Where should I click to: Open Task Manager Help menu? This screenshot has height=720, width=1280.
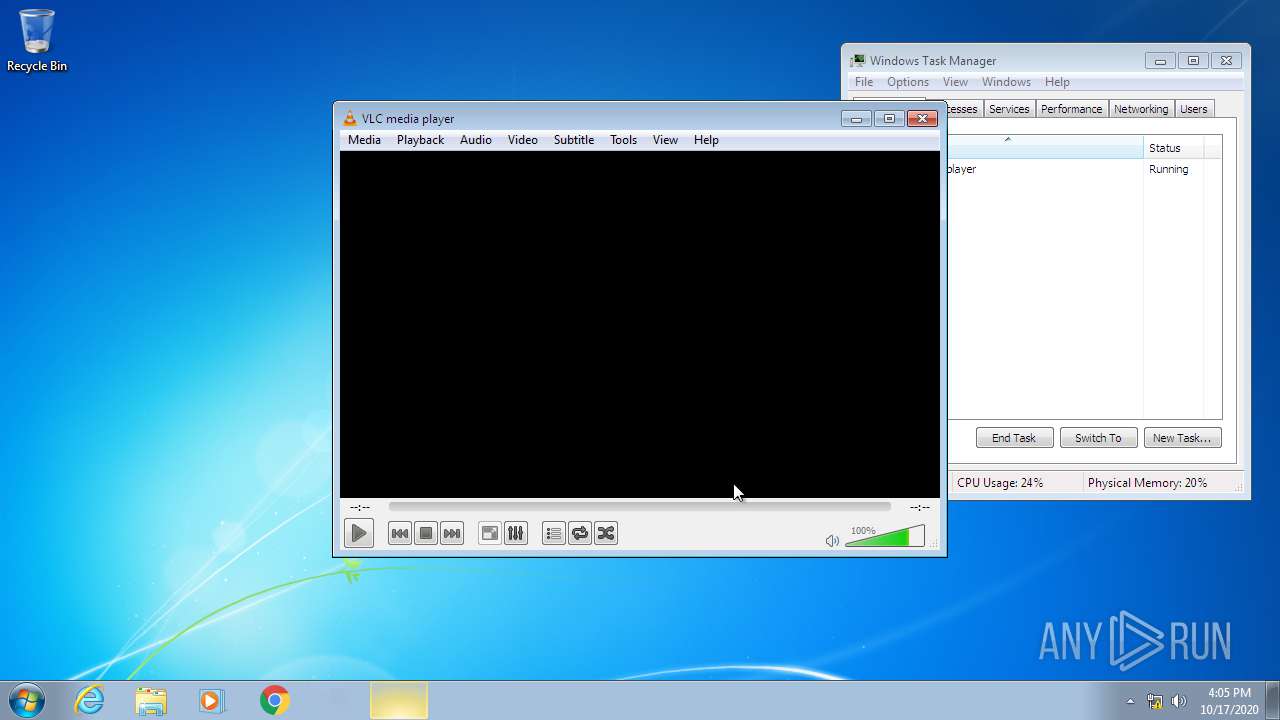[x=1057, y=82]
